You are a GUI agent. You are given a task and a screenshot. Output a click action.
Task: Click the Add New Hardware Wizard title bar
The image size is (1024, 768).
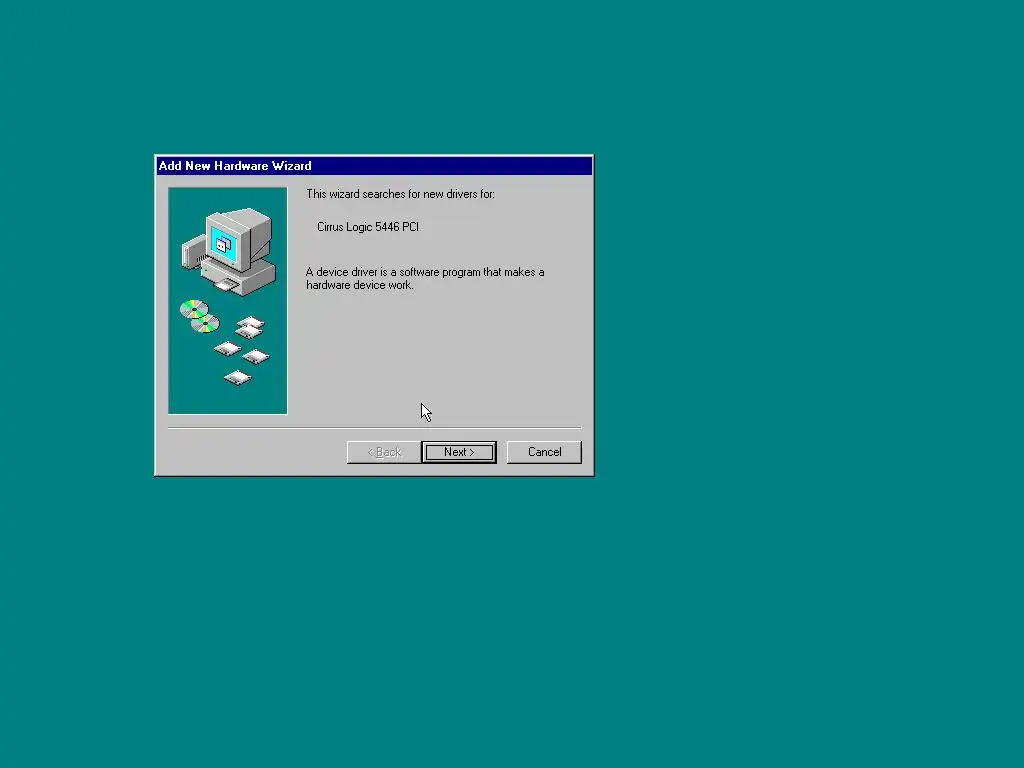tap(374, 166)
